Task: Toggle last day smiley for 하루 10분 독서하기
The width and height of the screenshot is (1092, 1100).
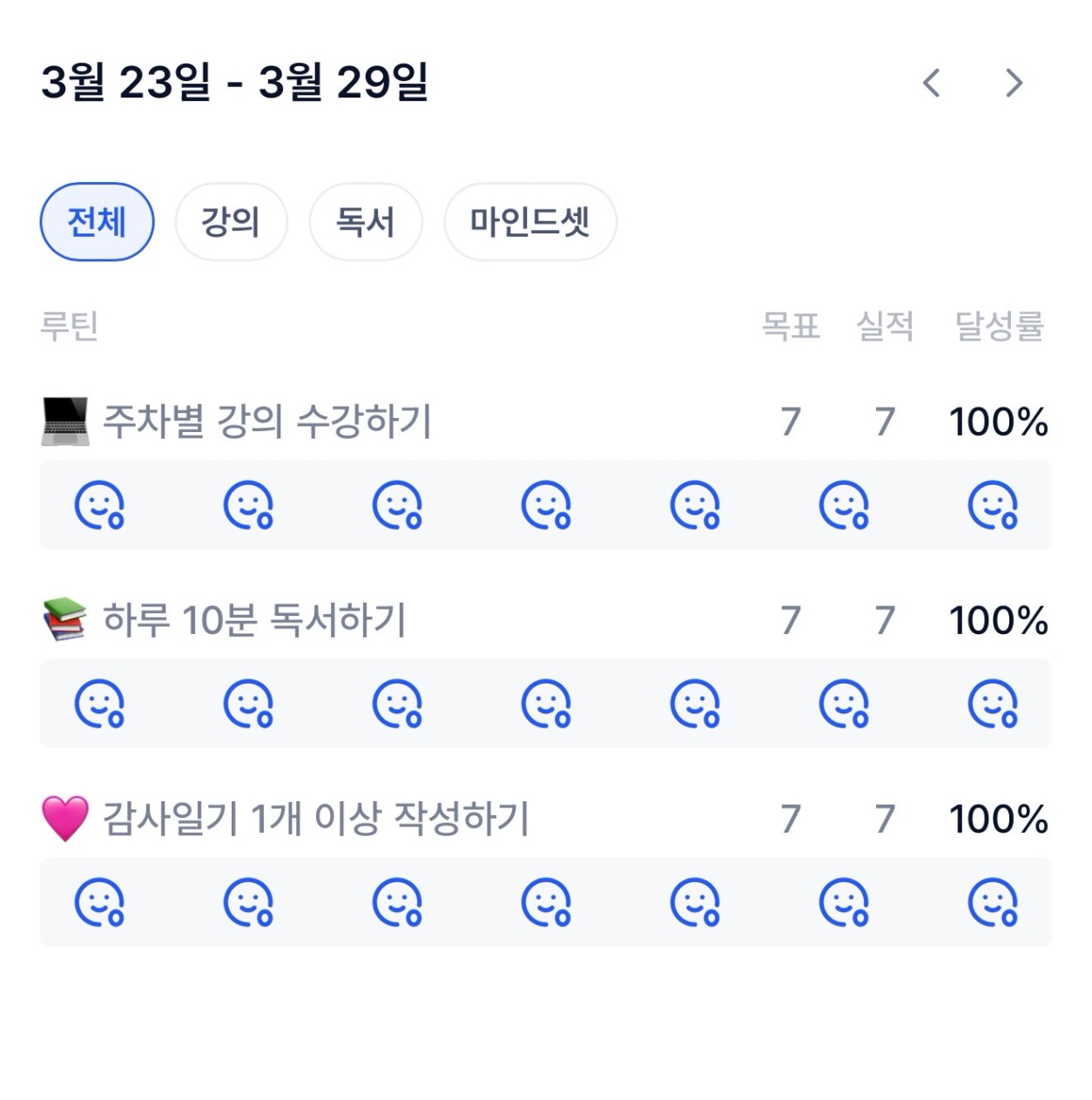Action: (993, 704)
